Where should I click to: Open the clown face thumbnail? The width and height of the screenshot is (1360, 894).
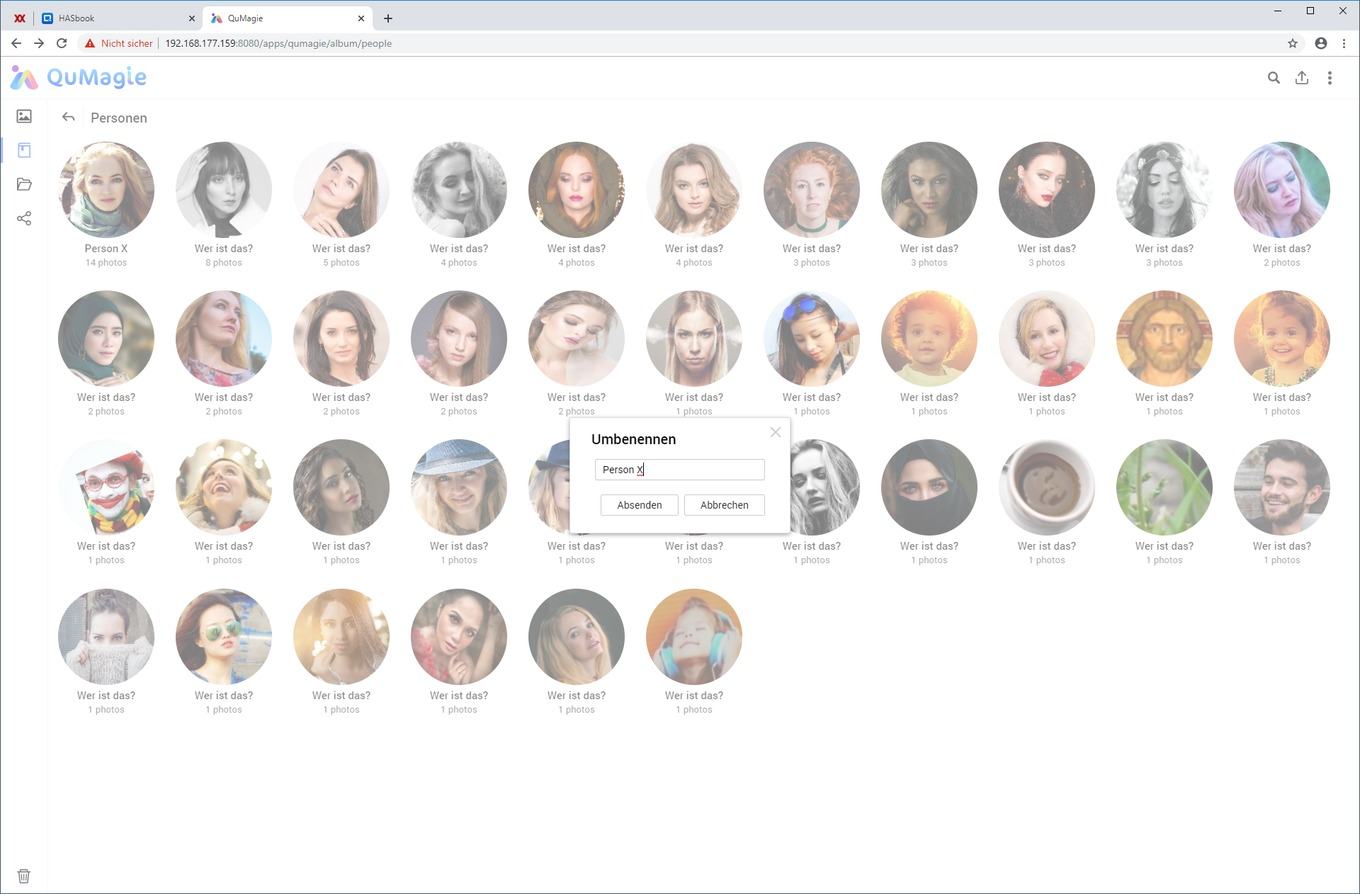point(106,487)
